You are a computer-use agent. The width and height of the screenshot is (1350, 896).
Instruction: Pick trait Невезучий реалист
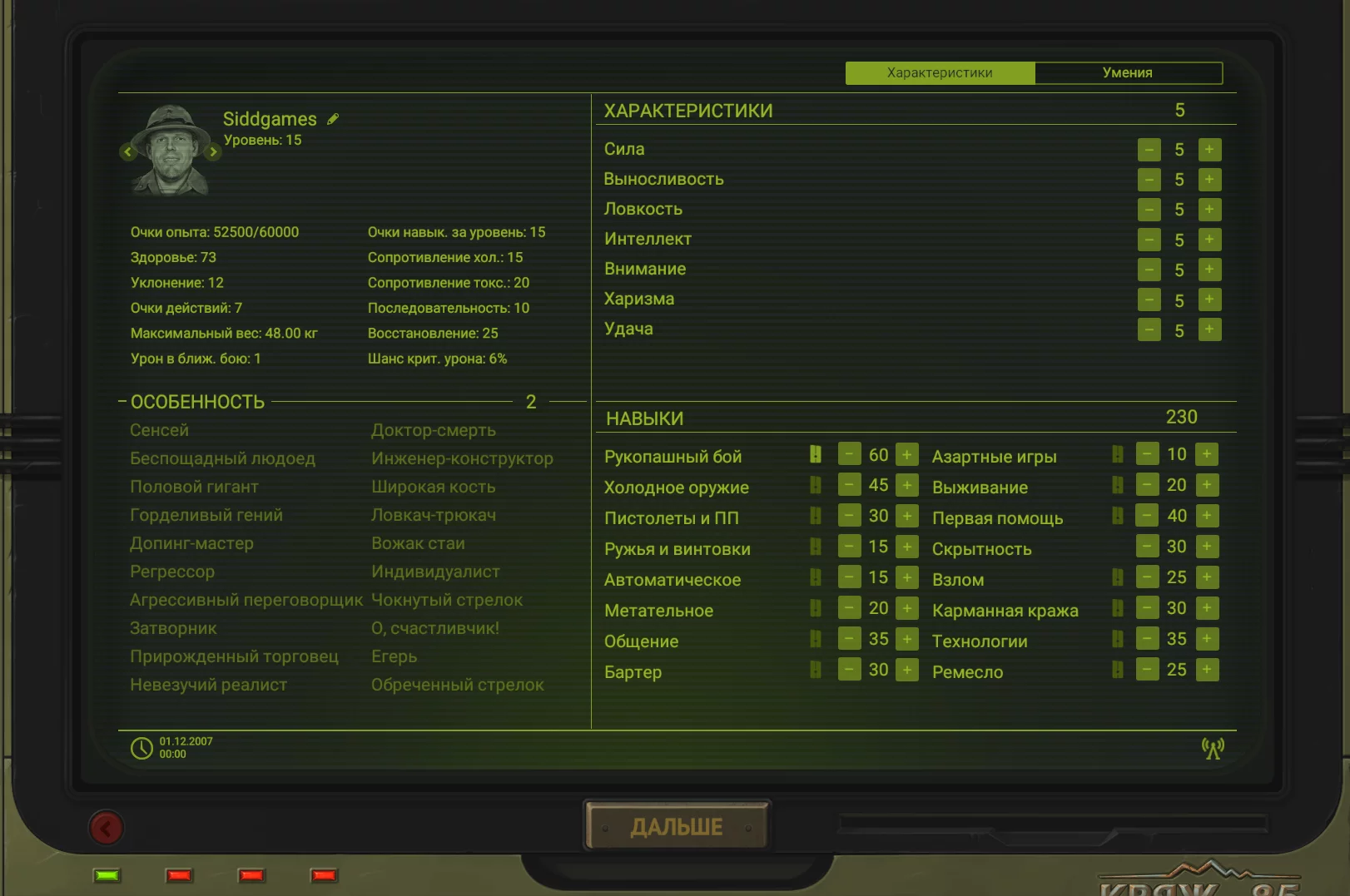[208, 685]
